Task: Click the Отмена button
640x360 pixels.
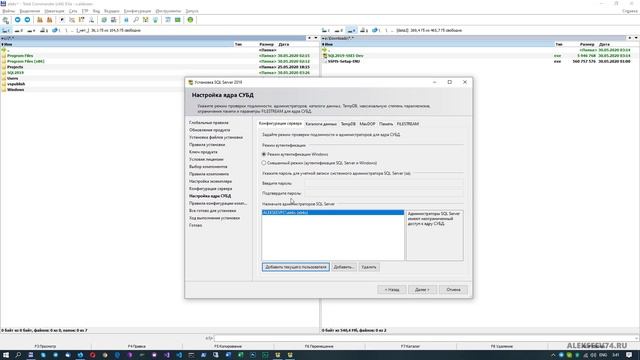Action: pyautogui.click(x=453, y=289)
